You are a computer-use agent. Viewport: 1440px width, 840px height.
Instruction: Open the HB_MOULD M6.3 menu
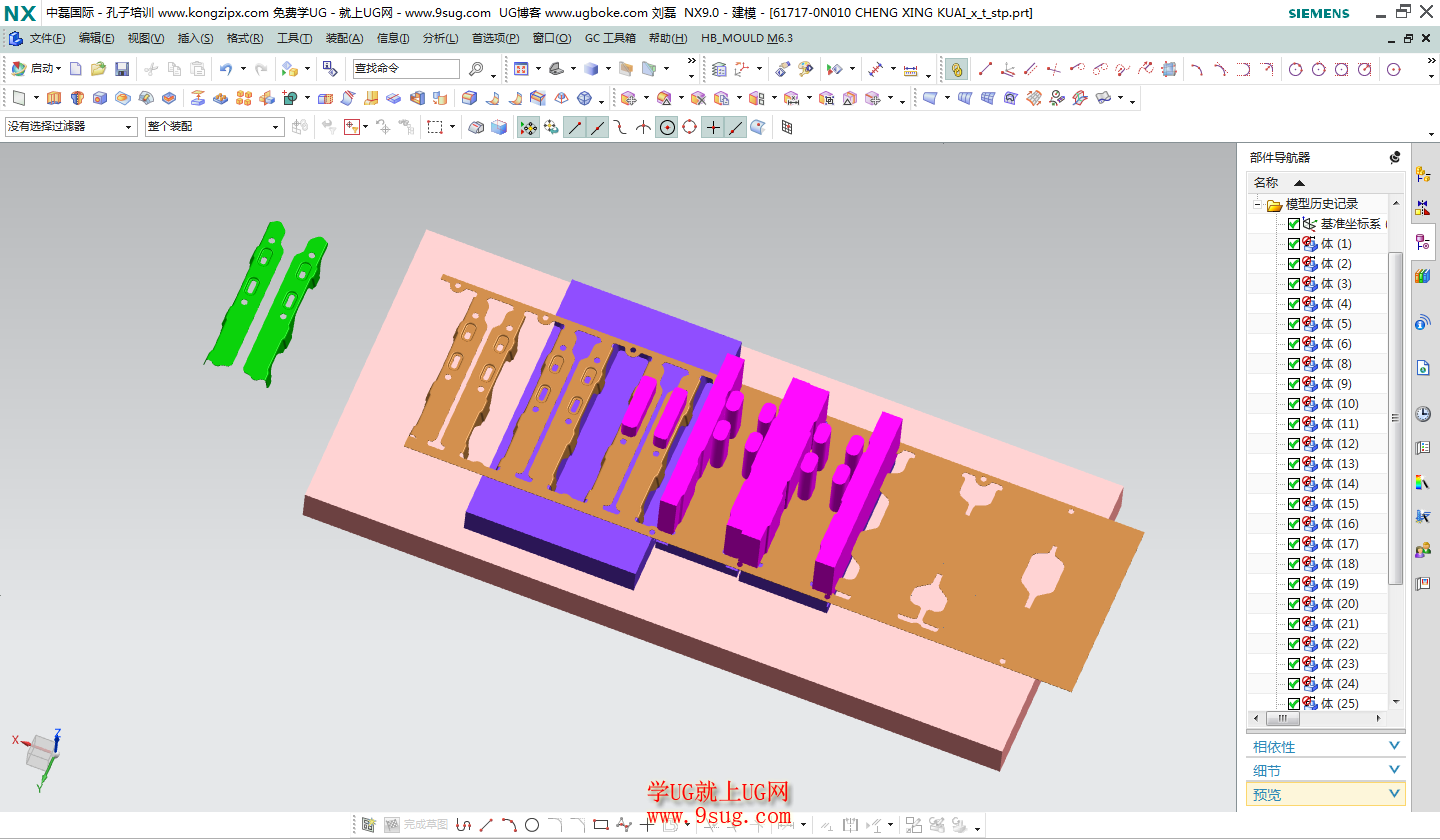747,38
